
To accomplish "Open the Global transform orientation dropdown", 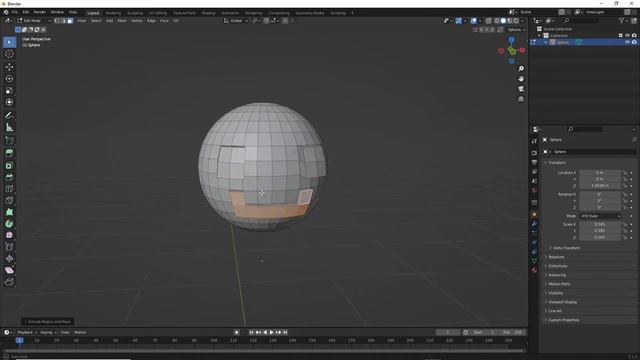I will pos(236,21).
